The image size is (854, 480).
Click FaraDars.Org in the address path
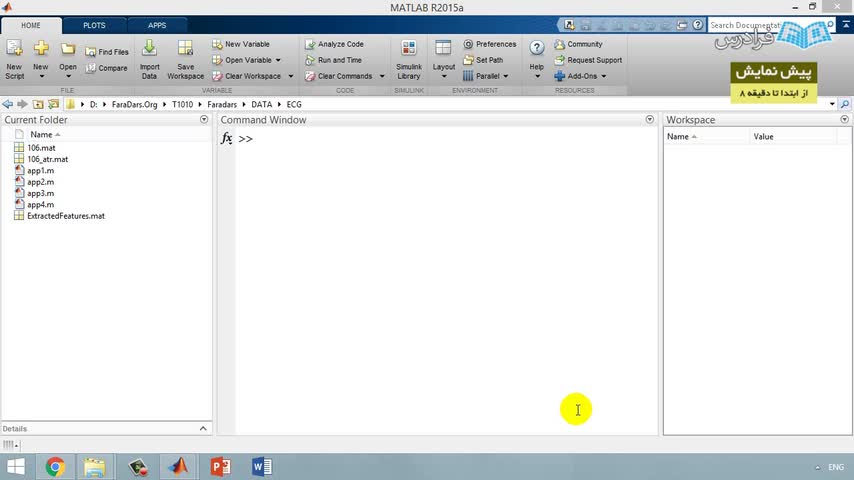pyautogui.click(x=135, y=105)
